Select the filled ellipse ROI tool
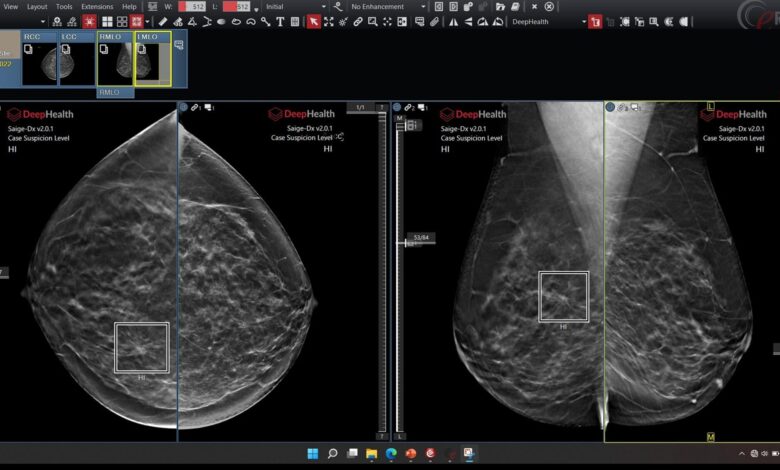The width and height of the screenshot is (780, 470). 221,21
